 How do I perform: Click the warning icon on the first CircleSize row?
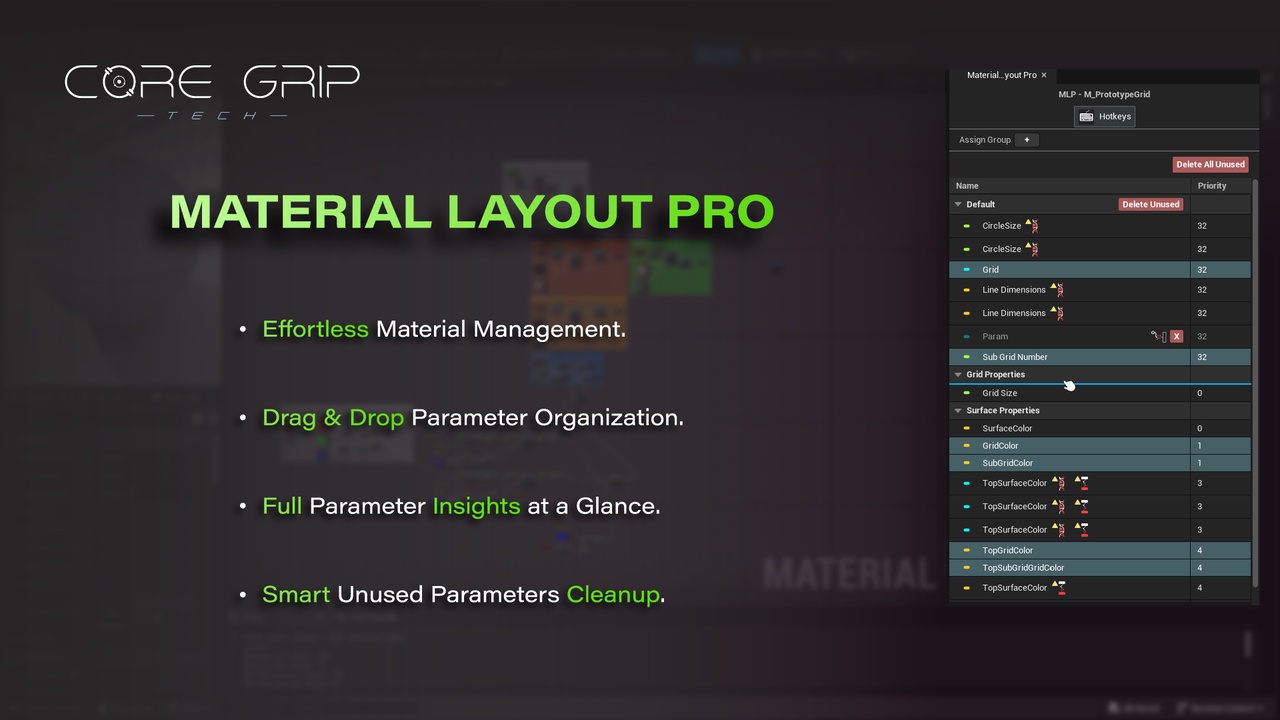click(x=1032, y=225)
